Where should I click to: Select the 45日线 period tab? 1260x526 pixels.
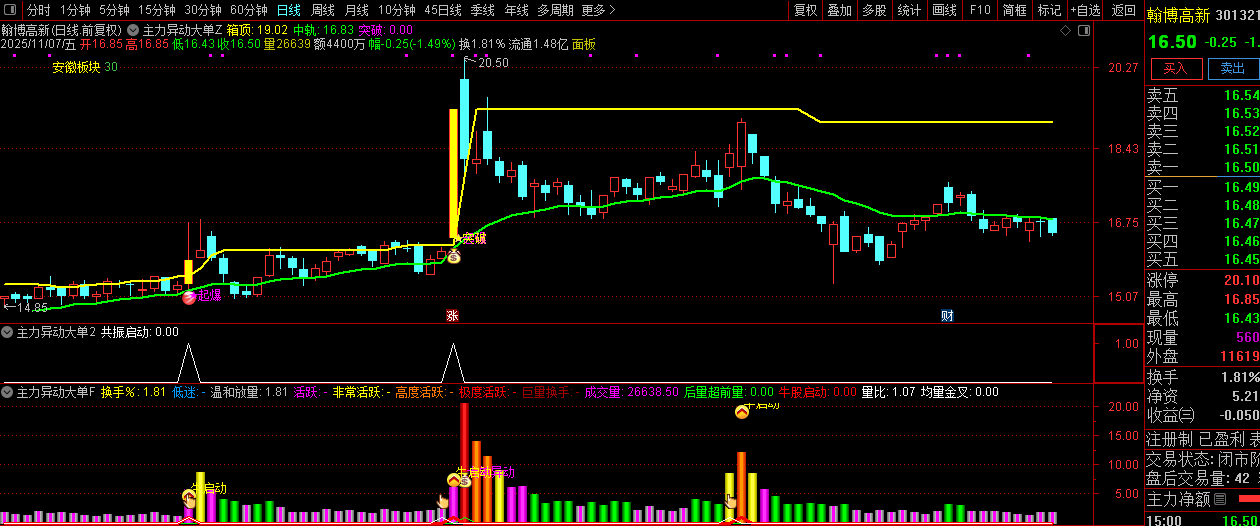(x=443, y=10)
